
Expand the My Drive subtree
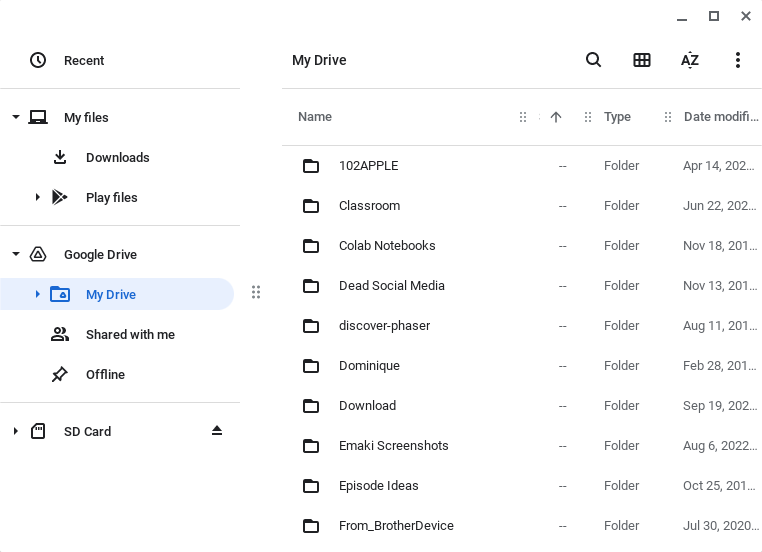tap(37, 294)
